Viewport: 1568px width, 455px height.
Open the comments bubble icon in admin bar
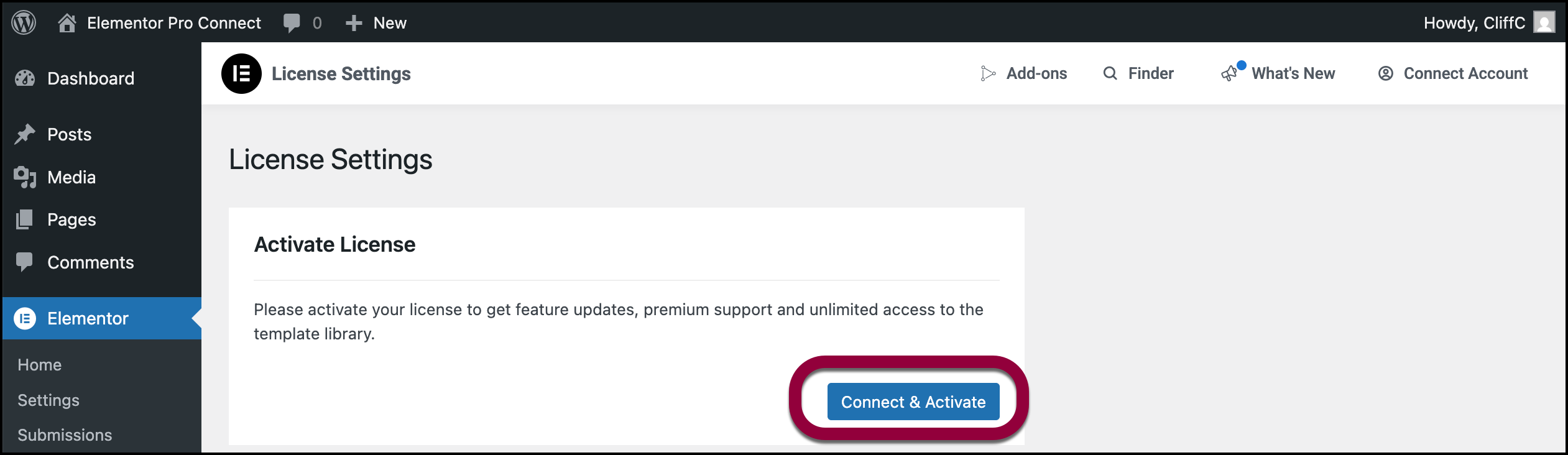(x=292, y=23)
